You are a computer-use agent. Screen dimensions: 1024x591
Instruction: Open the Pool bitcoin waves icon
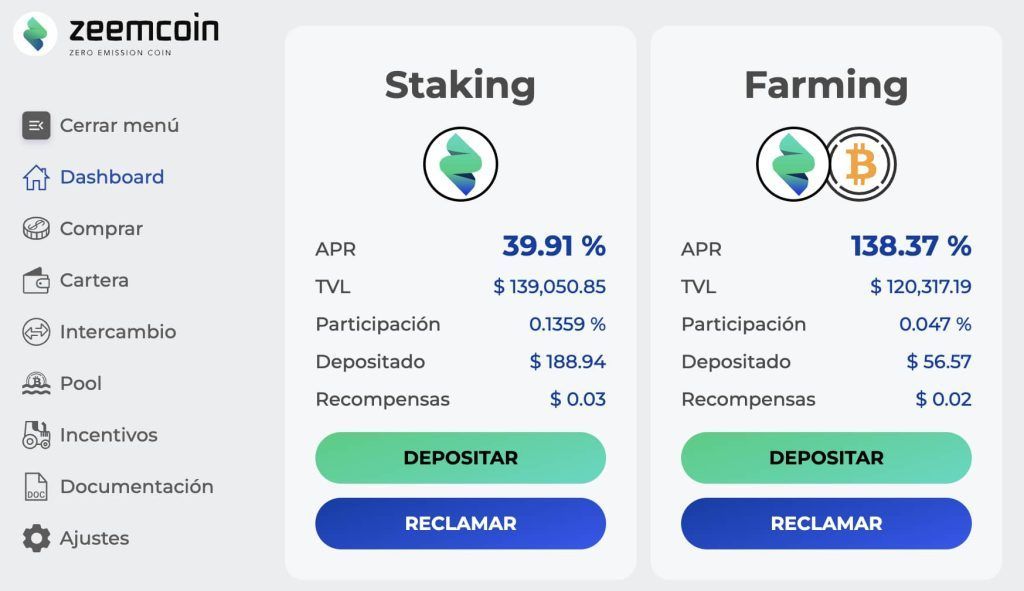(x=36, y=383)
